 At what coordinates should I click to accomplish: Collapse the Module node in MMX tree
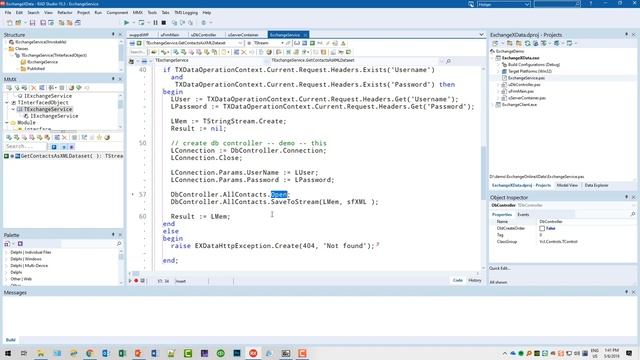tap(7, 122)
